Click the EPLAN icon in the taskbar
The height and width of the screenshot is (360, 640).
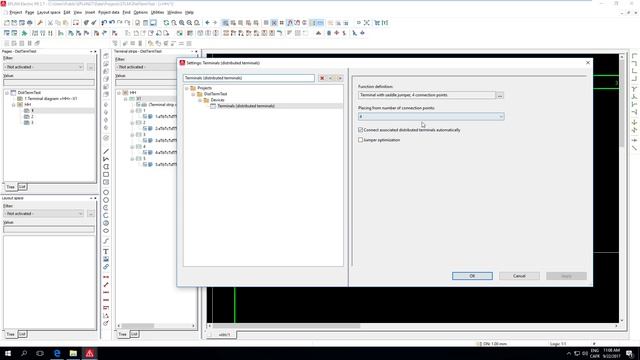tap(90, 353)
